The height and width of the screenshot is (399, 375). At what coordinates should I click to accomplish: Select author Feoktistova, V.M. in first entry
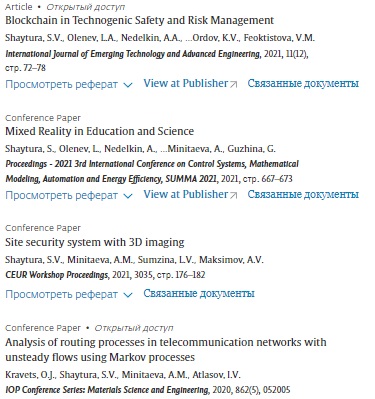tap(279, 38)
